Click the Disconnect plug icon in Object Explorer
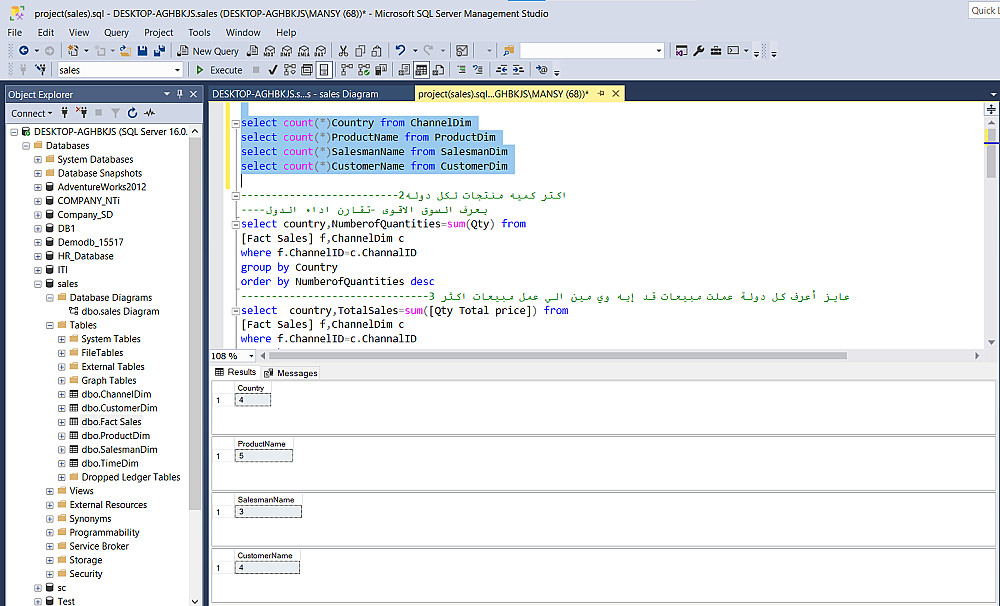Screen dimensions: 1000x606 (x=83, y=113)
